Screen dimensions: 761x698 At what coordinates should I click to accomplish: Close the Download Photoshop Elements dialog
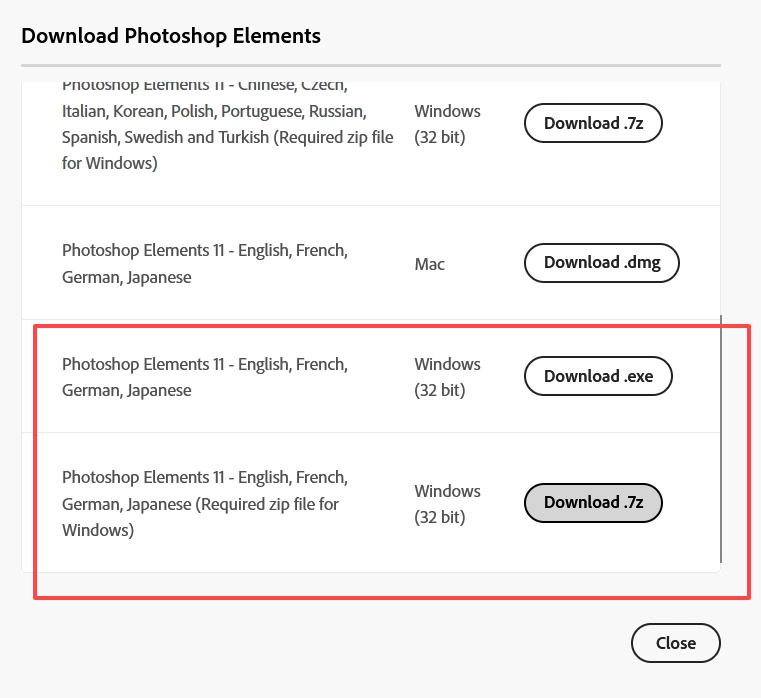coord(676,643)
